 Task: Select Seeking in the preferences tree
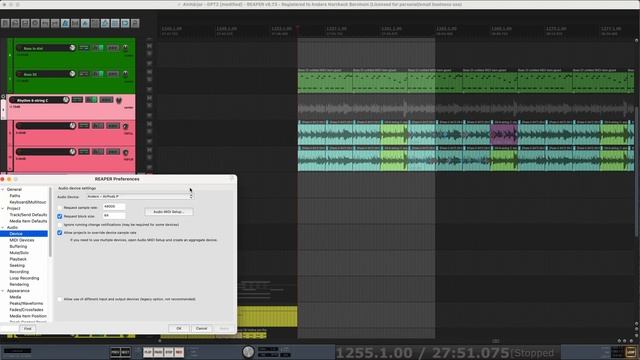click(x=17, y=265)
